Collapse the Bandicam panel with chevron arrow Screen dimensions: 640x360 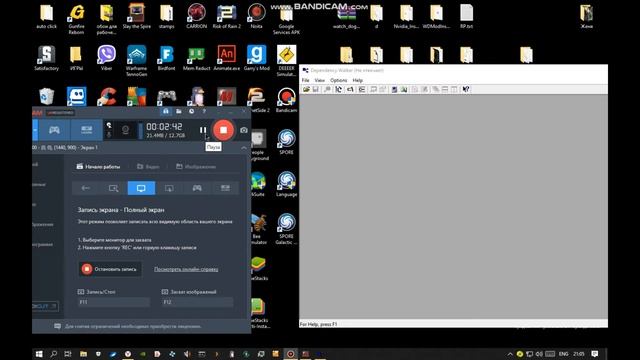coord(244,148)
